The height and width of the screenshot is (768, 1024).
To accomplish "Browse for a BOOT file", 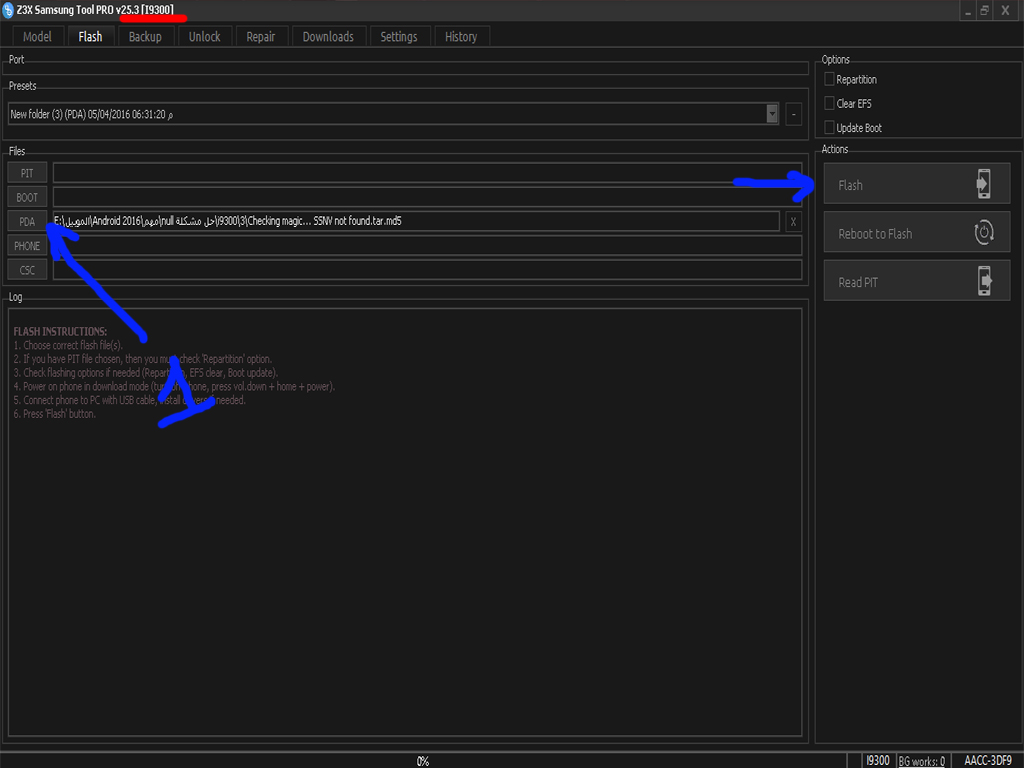I will click(27, 197).
